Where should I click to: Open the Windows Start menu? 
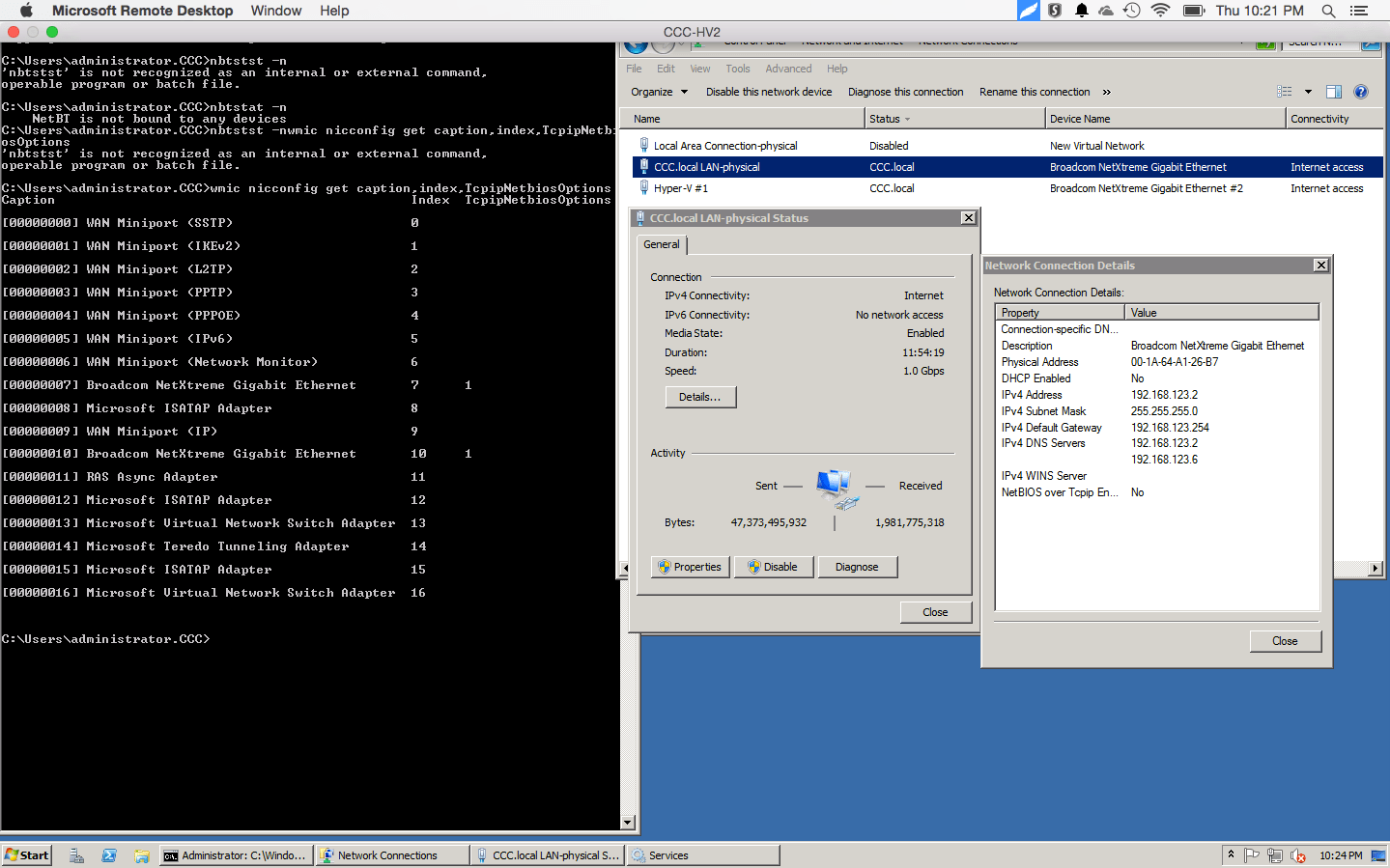click(26, 855)
